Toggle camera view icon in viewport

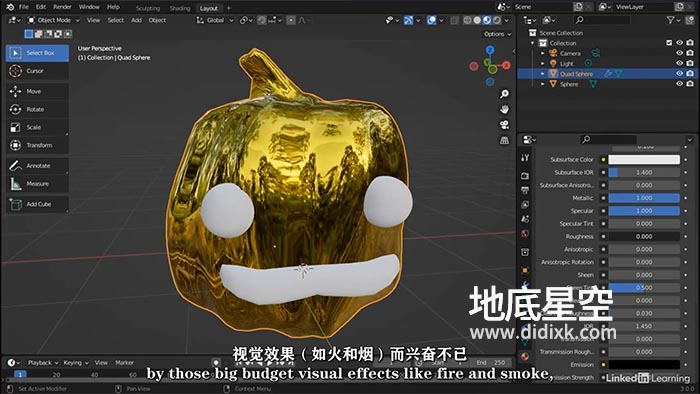click(x=504, y=124)
